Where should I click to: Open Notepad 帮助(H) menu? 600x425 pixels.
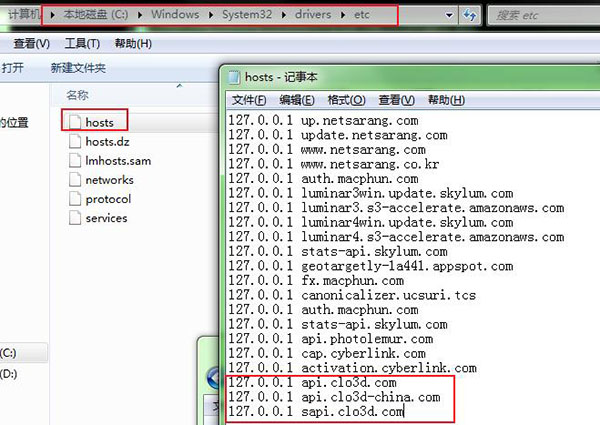(x=446, y=100)
